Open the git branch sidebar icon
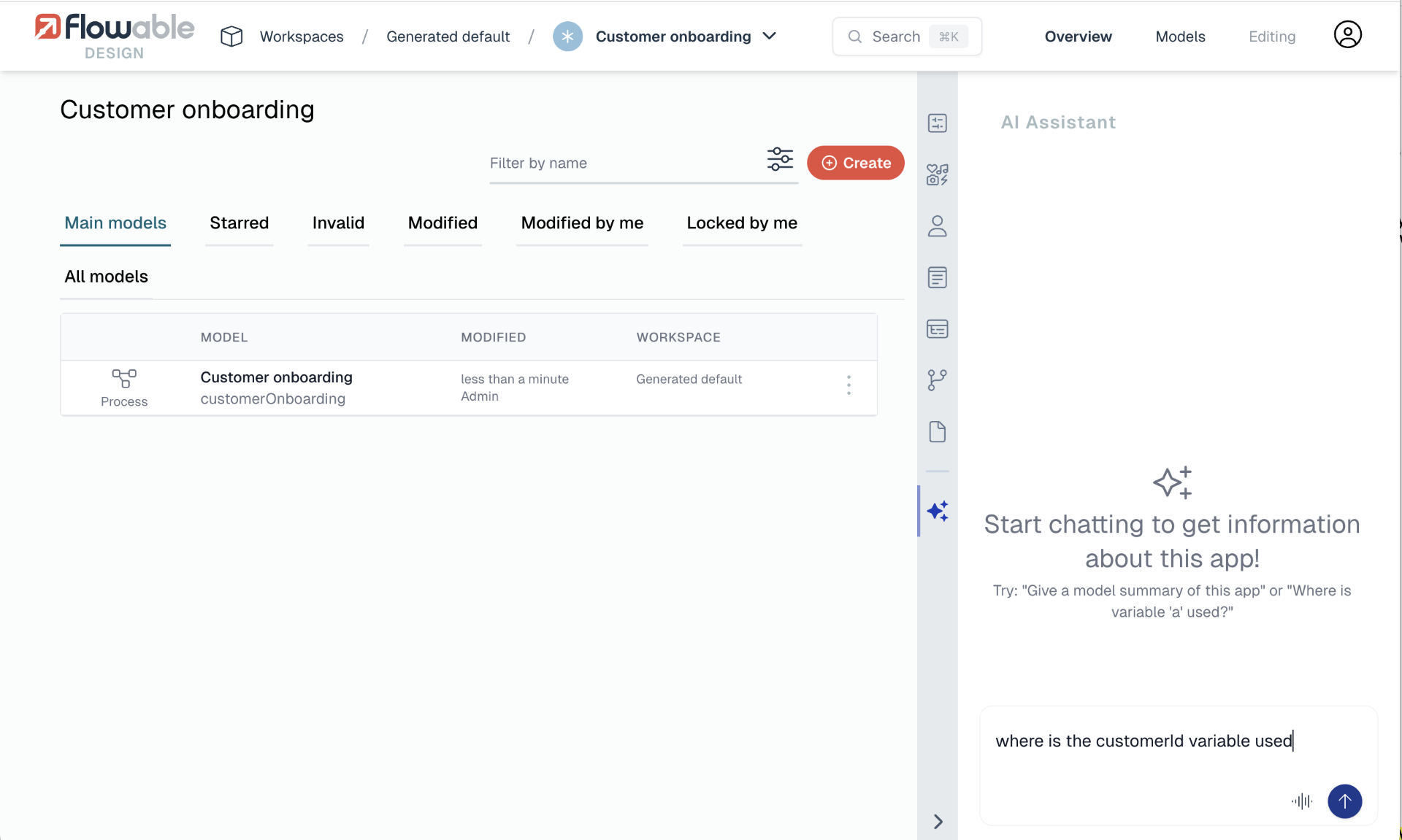1402x840 pixels. 938,380
